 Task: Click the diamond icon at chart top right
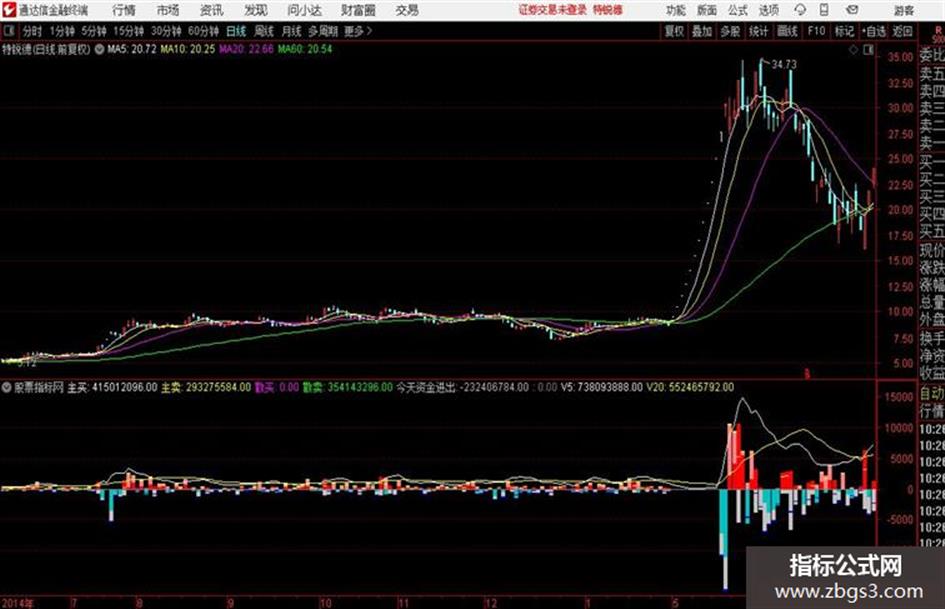(853, 50)
